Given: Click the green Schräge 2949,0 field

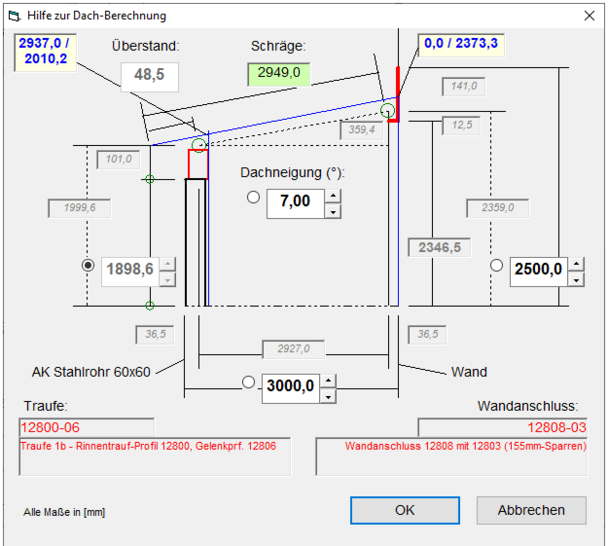Looking at the screenshot, I should 281,73.
